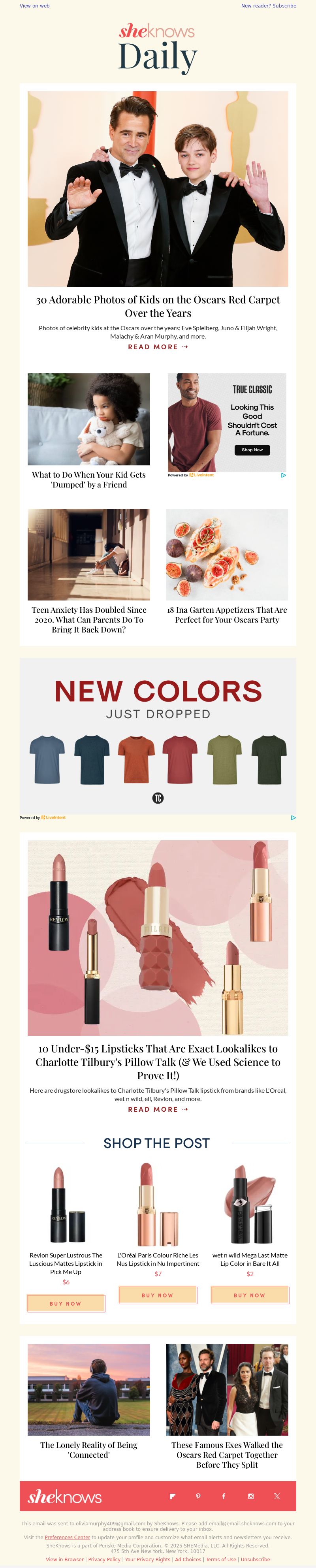
Task: Select the orange t-shirt in New Colors ad
Action: point(136,759)
